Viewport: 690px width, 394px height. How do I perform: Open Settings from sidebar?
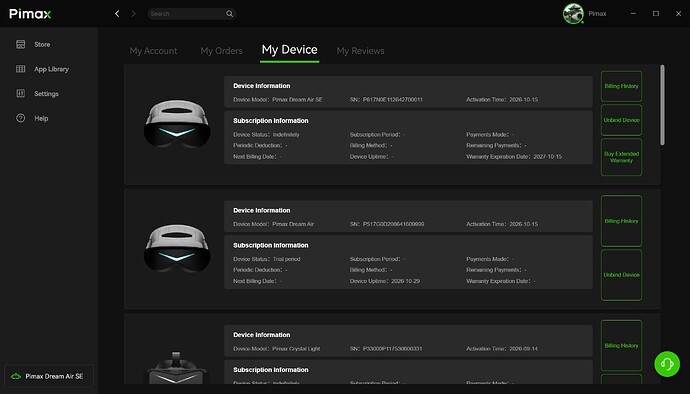click(x=46, y=94)
